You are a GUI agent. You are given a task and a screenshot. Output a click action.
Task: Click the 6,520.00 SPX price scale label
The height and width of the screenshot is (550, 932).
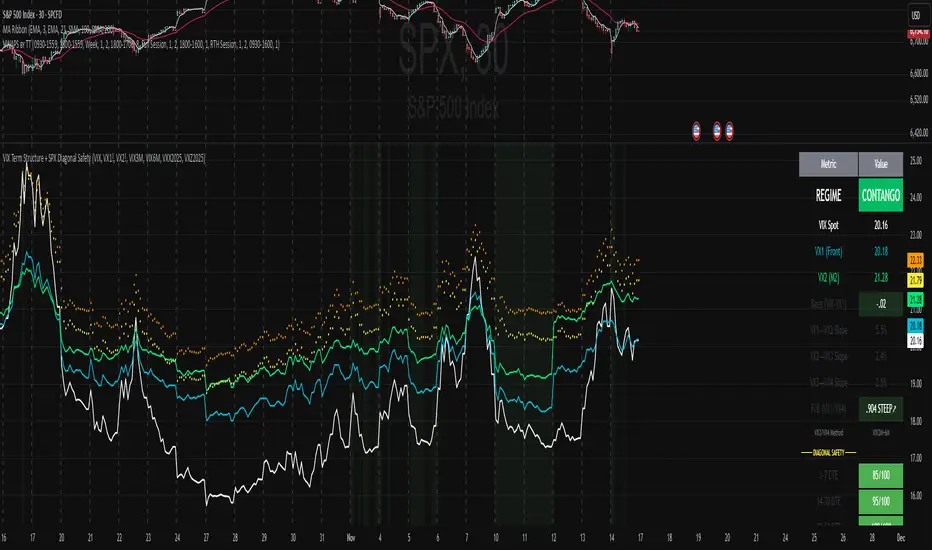[x=918, y=99]
